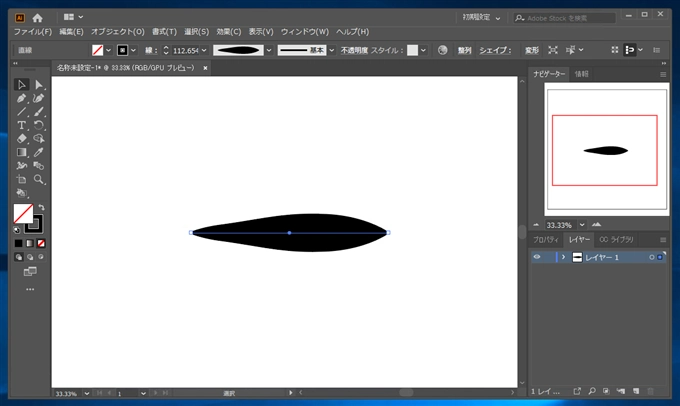Switch to Gradient fill mode button

click(29, 243)
